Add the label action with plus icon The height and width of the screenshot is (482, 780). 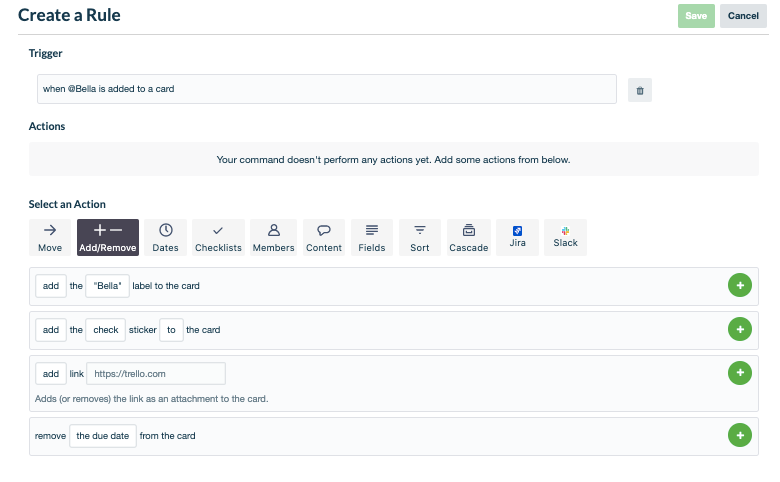pyautogui.click(x=740, y=286)
